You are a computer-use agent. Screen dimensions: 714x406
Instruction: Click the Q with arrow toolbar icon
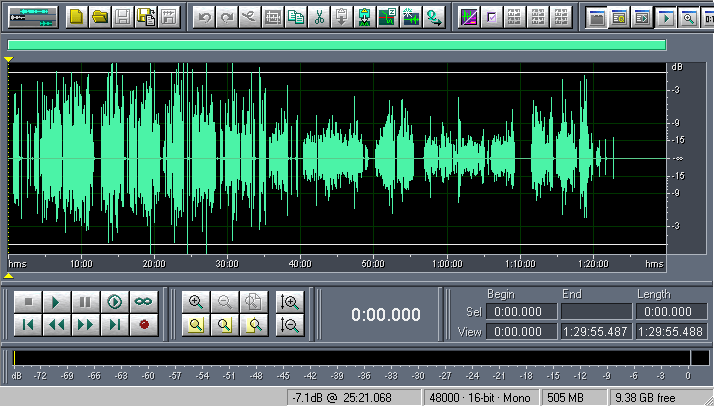pyautogui.click(x=434, y=17)
